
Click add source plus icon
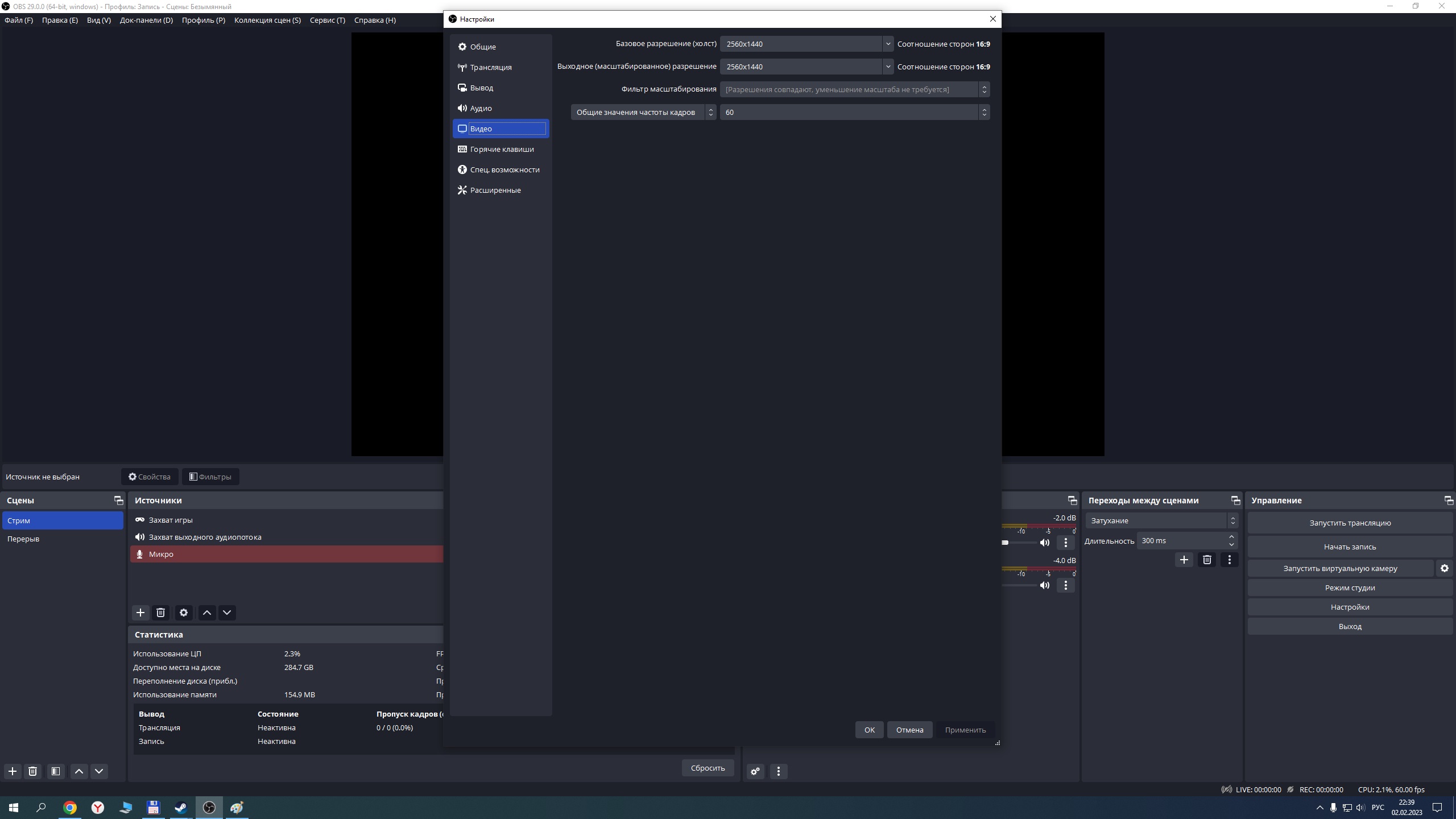click(140, 613)
